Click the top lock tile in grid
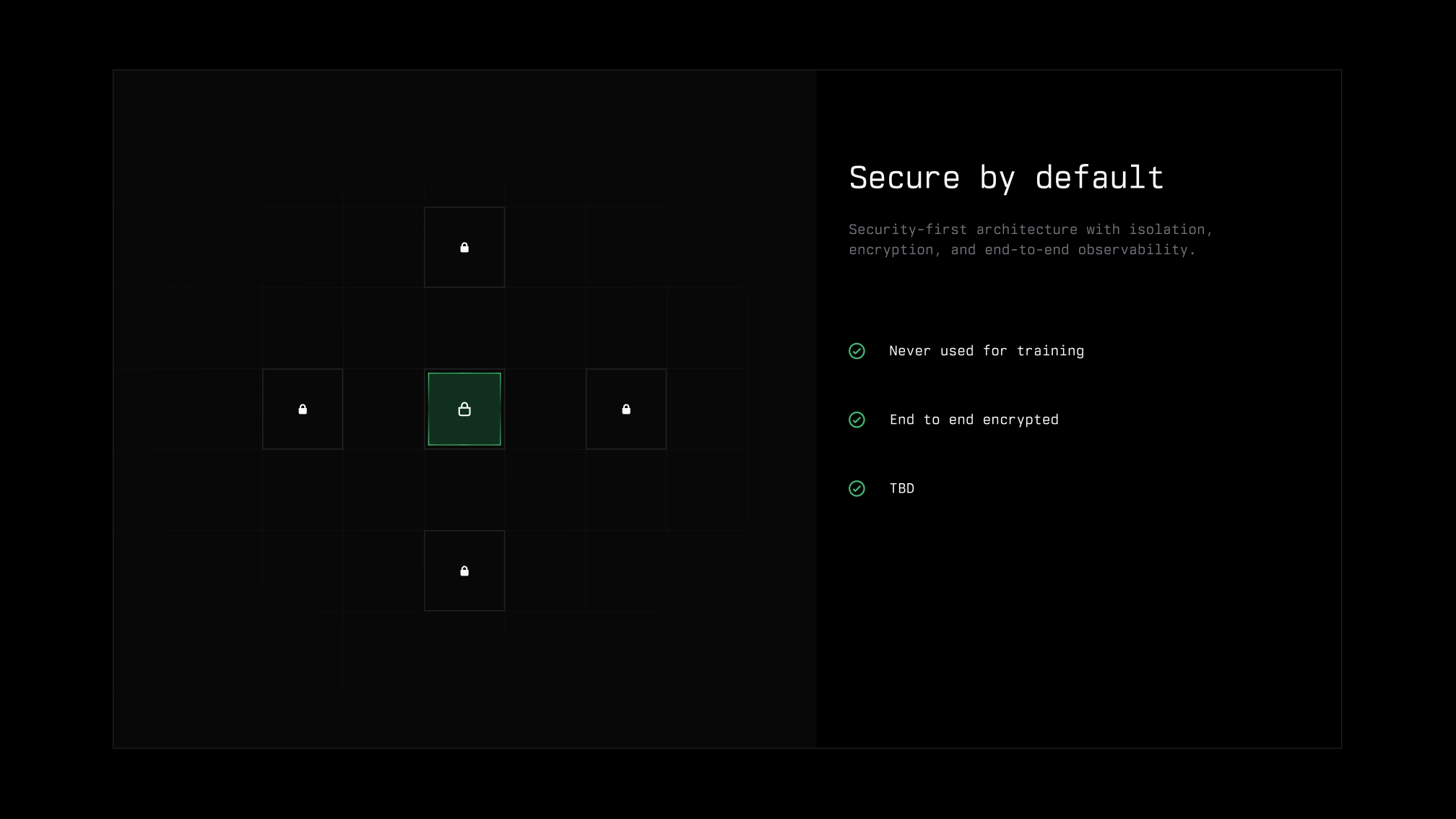This screenshot has height=819, width=1456. click(464, 247)
